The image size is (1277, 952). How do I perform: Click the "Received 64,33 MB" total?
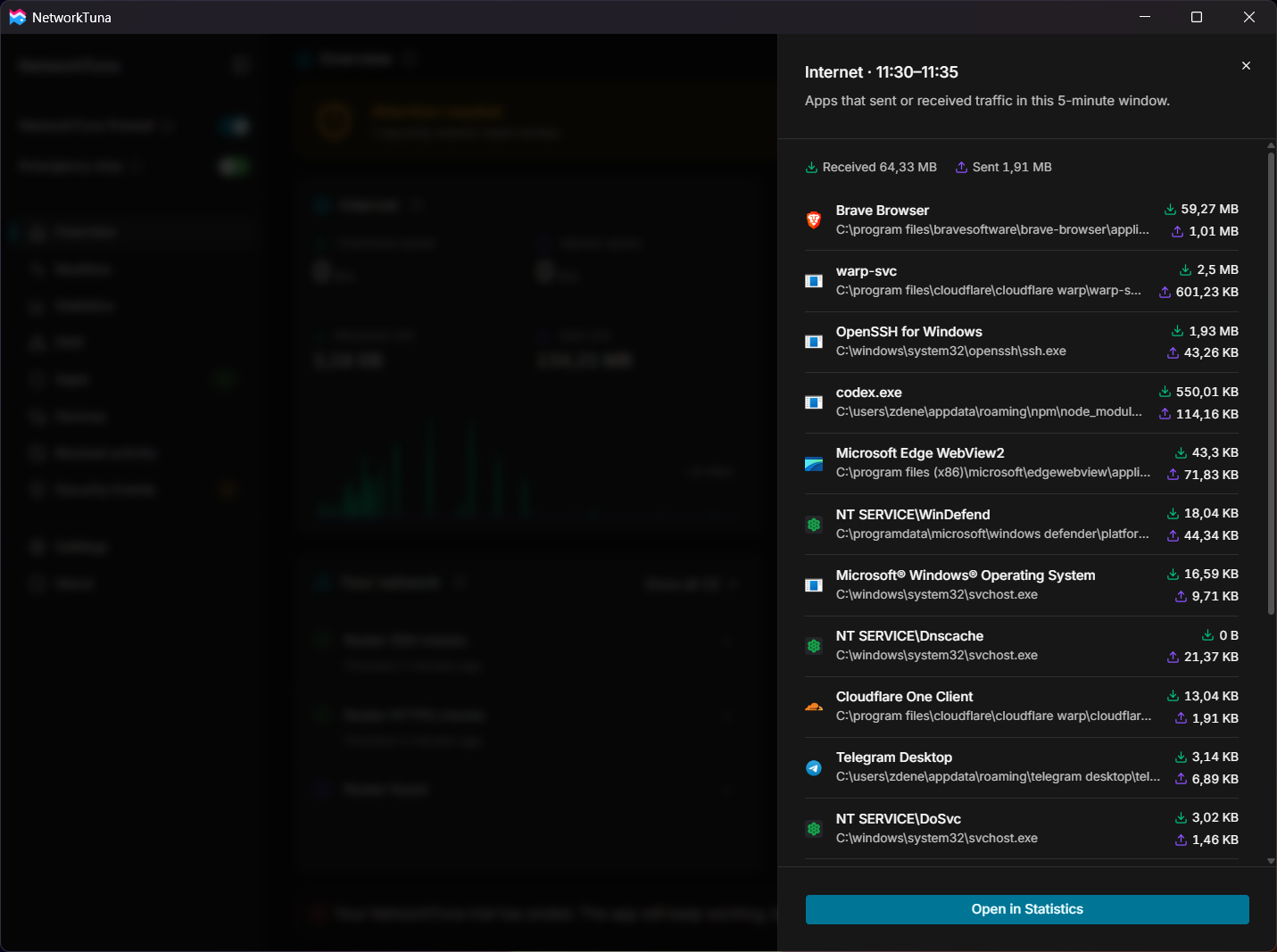coord(879,167)
